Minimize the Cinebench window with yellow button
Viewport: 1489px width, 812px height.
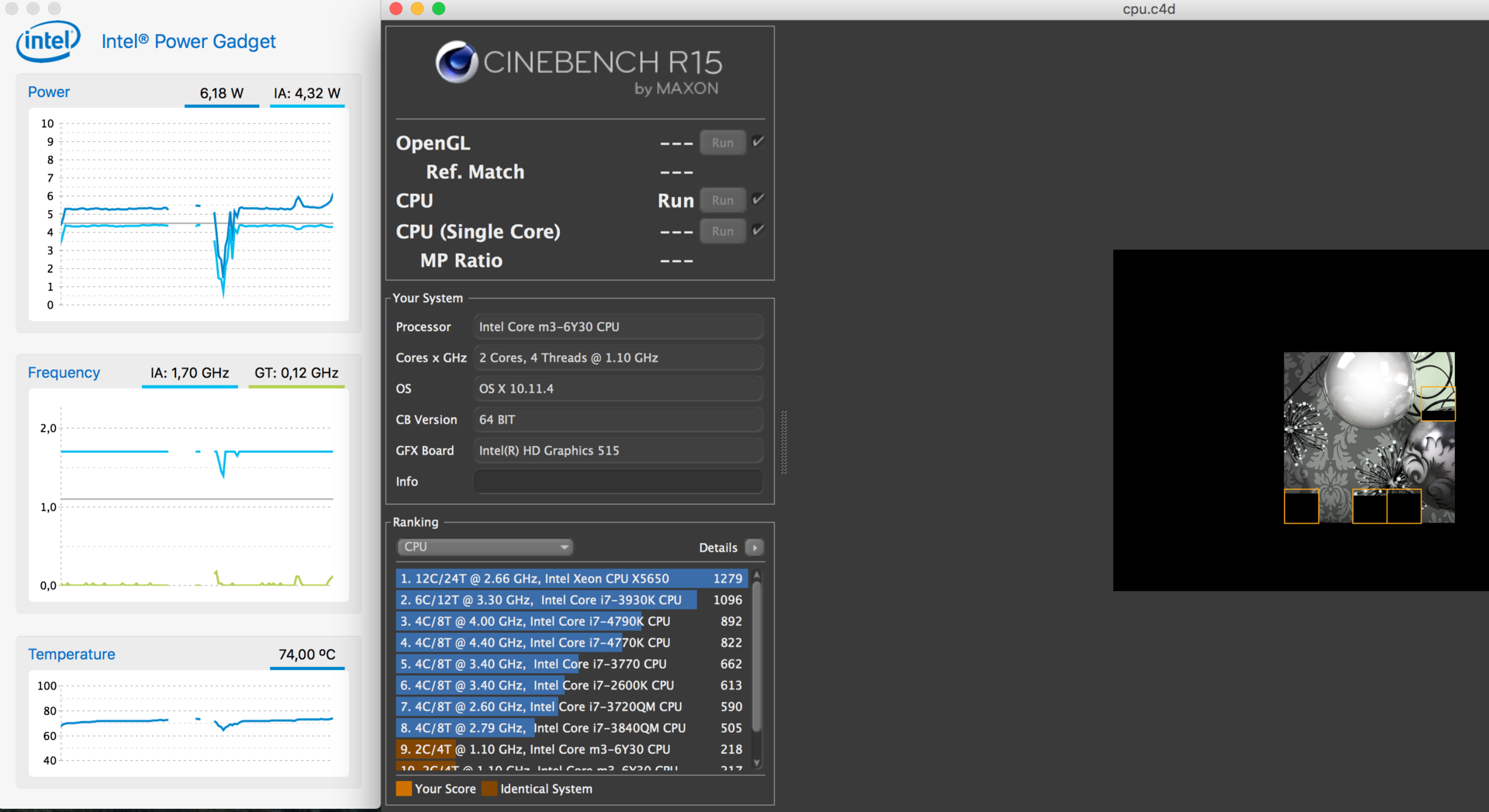pos(417,9)
